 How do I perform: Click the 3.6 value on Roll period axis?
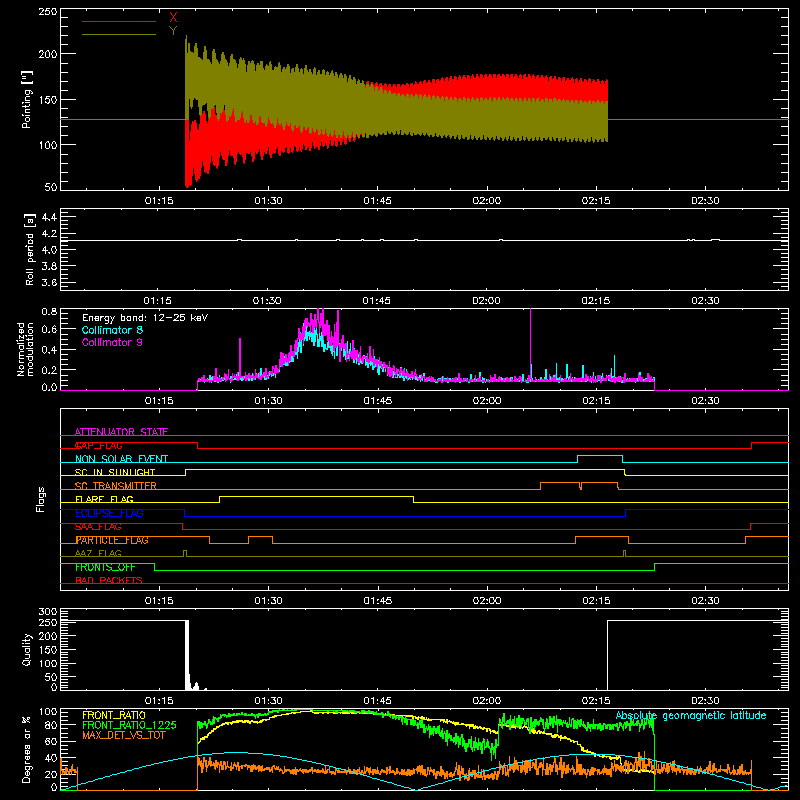(49, 282)
